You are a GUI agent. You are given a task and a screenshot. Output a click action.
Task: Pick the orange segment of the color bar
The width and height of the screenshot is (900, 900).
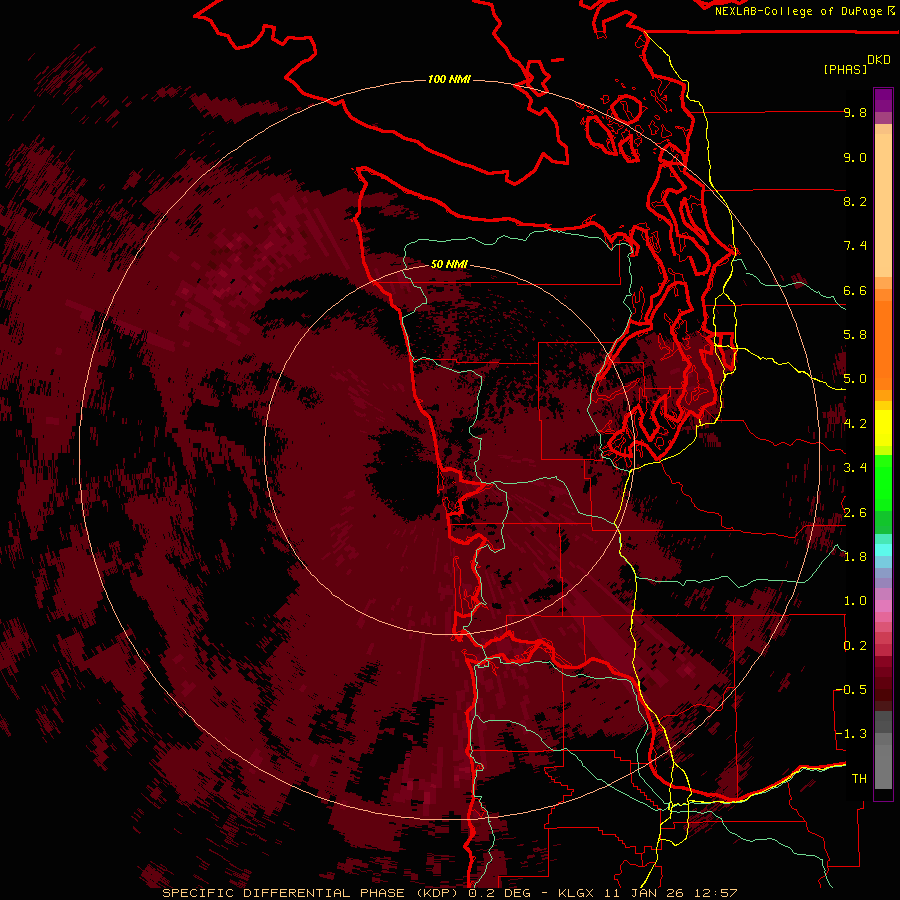(883, 344)
